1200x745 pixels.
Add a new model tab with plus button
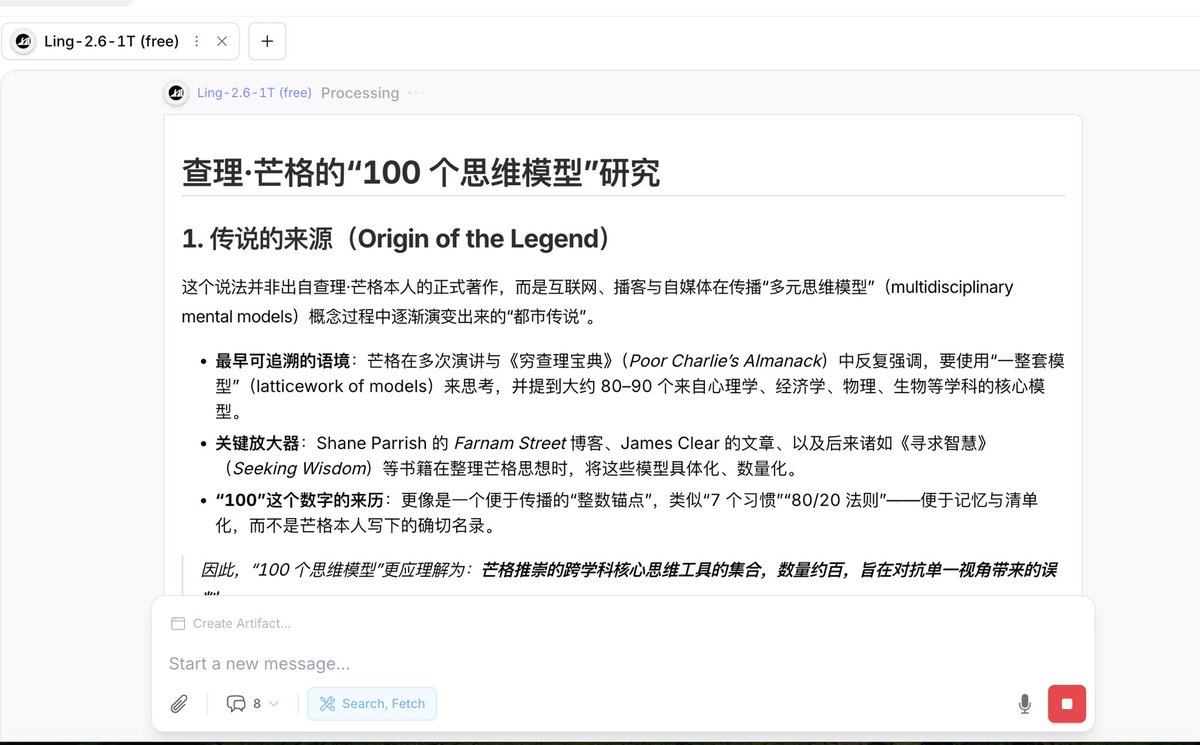click(x=267, y=41)
